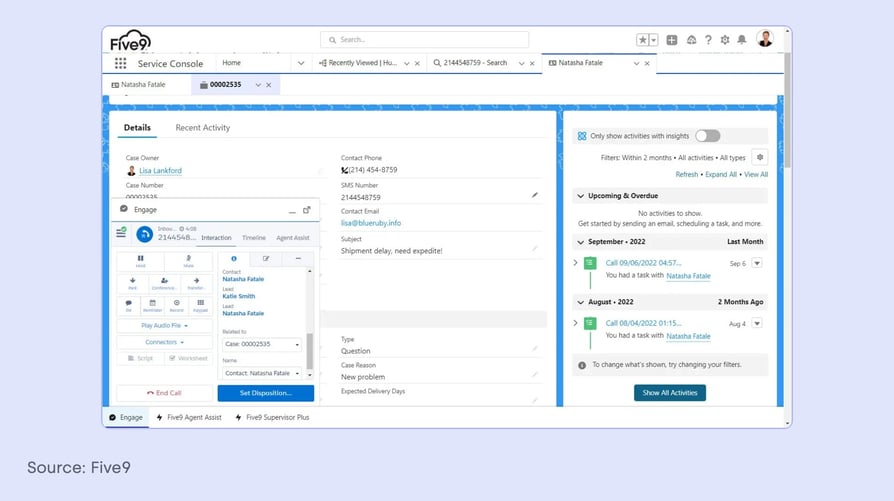The width and height of the screenshot is (894, 501).
Task: Open case owner Lisa Lankford link
Action: pos(160,170)
